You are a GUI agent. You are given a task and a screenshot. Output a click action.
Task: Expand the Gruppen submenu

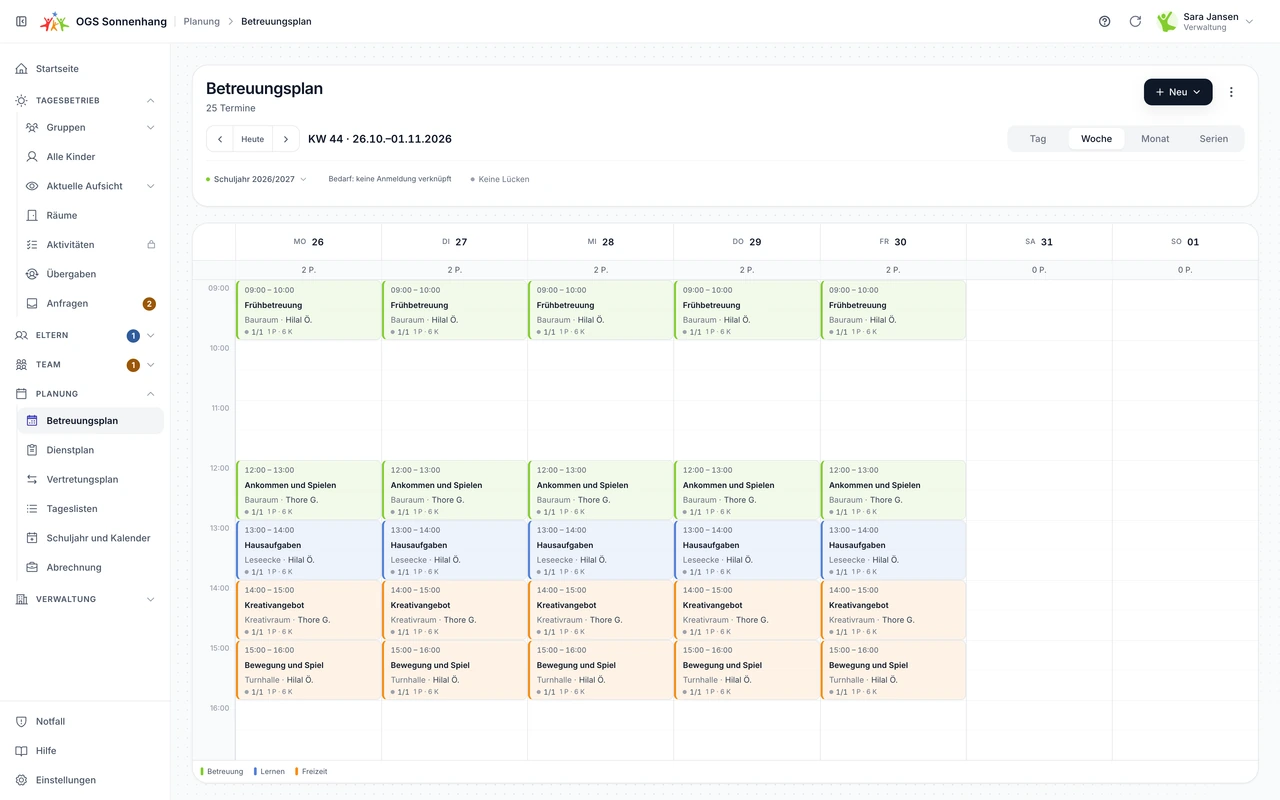click(151, 127)
